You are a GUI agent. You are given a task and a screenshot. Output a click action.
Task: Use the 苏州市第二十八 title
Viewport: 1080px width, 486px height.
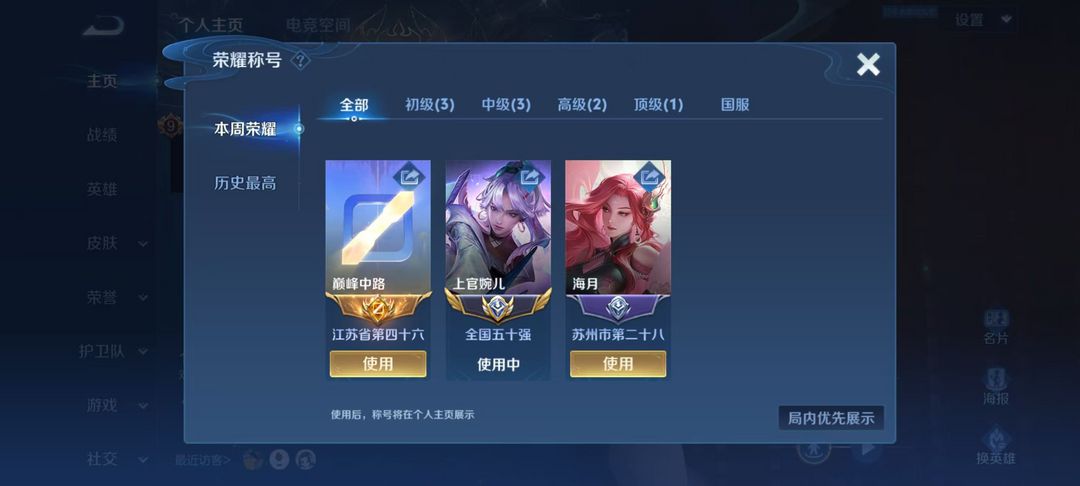618,364
